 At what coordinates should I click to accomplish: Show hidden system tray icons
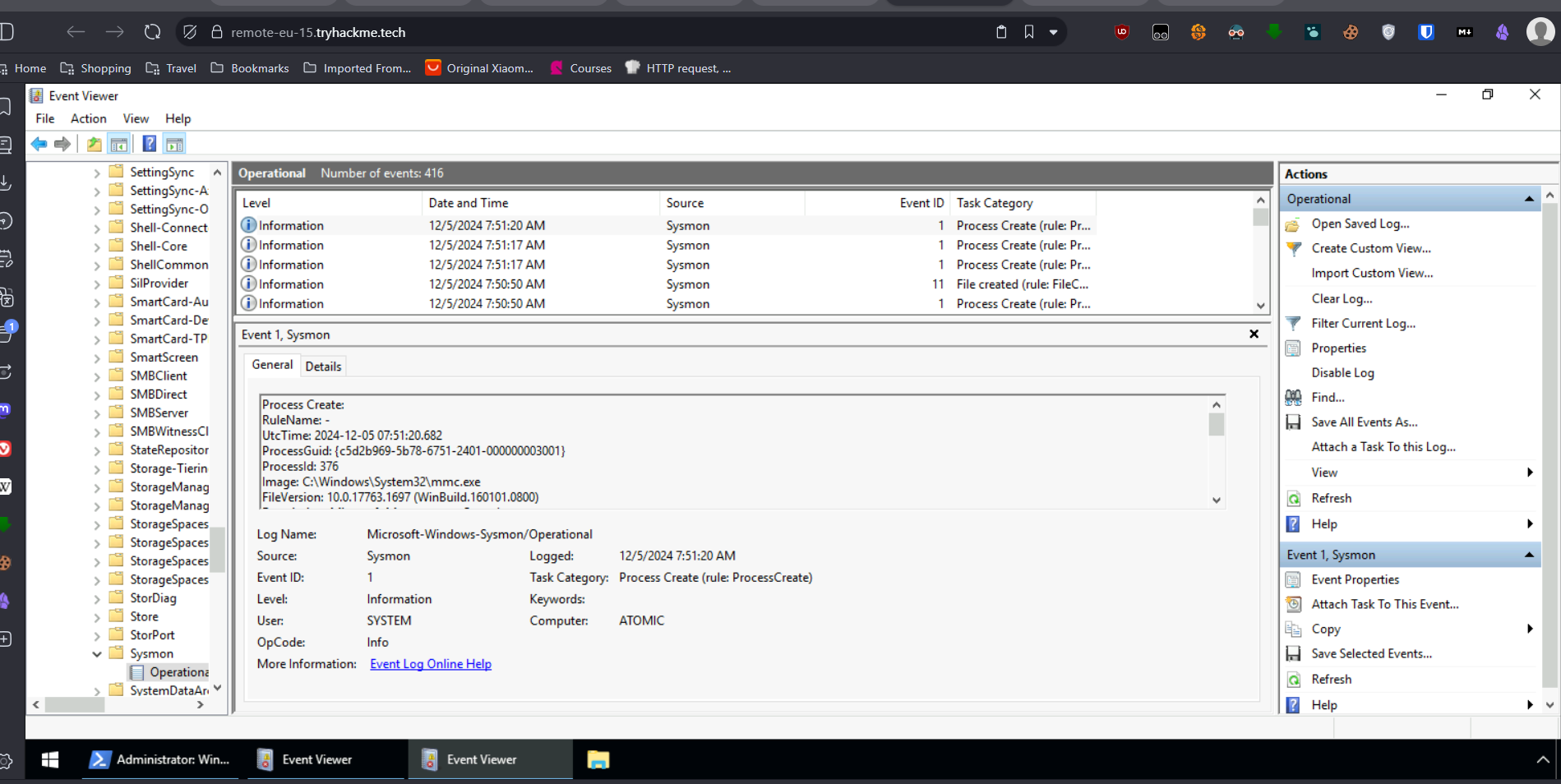pyautogui.click(x=1543, y=759)
